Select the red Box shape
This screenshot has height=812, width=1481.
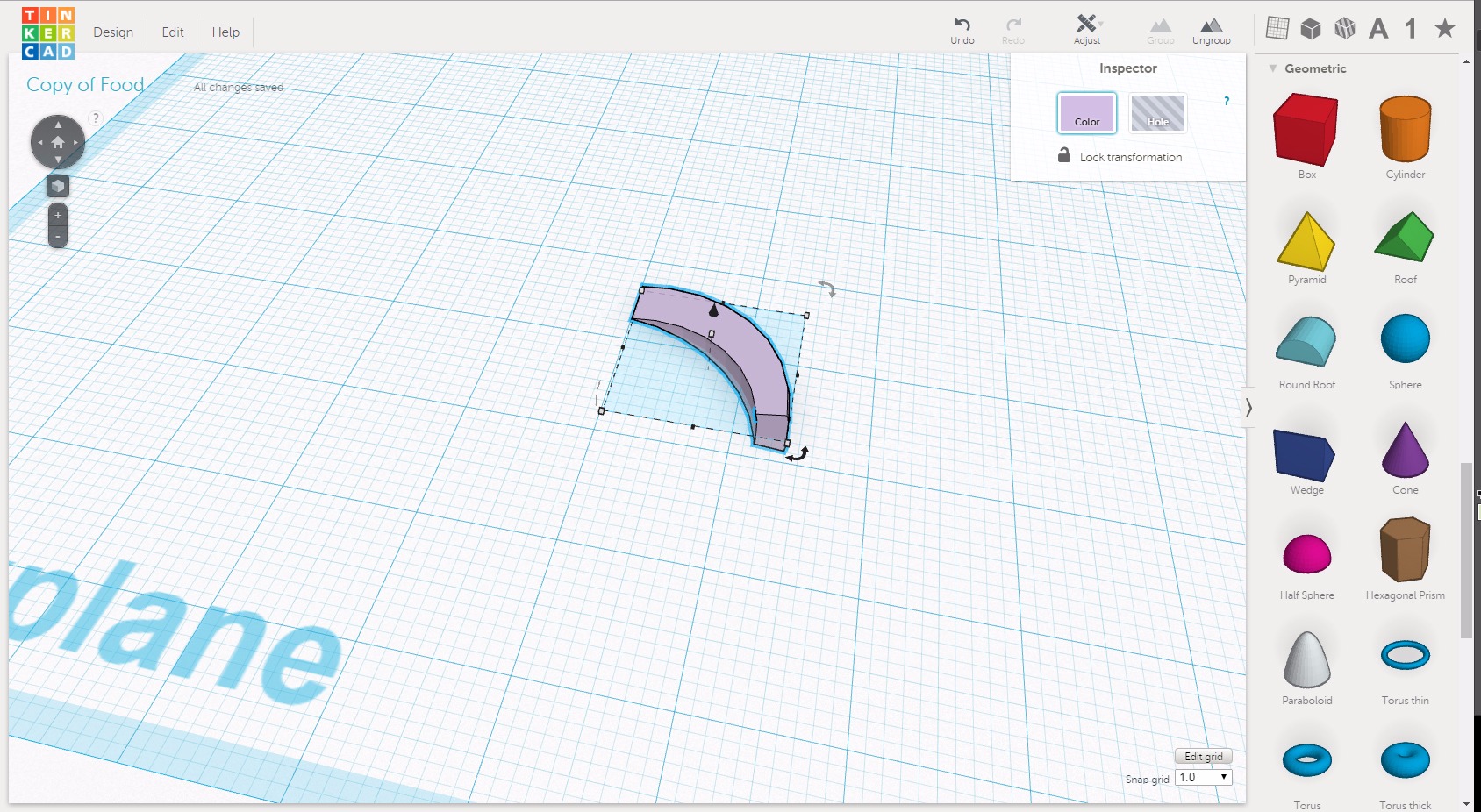click(x=1306, y=130)
